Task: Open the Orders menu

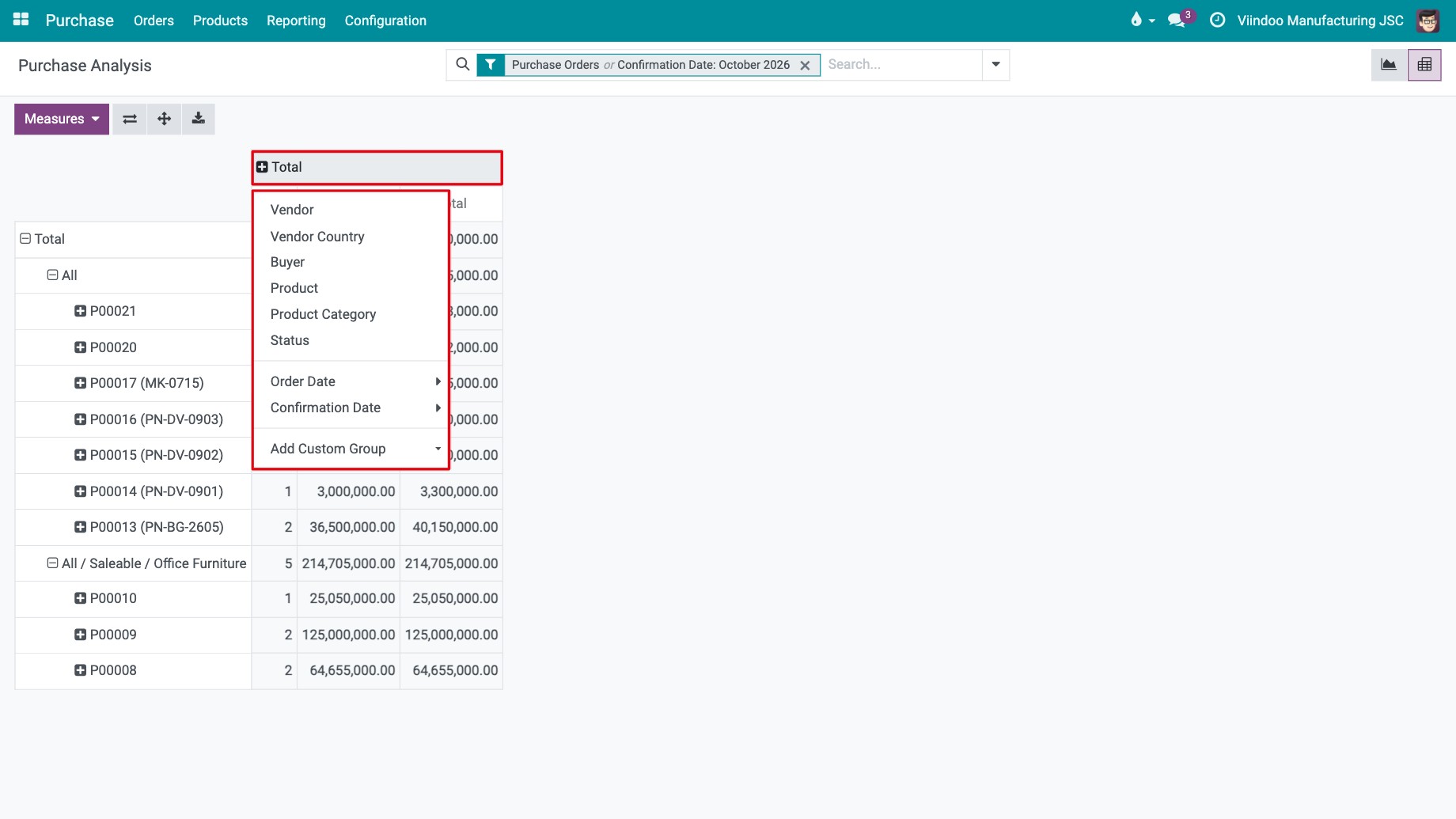Action: (154, 21)
